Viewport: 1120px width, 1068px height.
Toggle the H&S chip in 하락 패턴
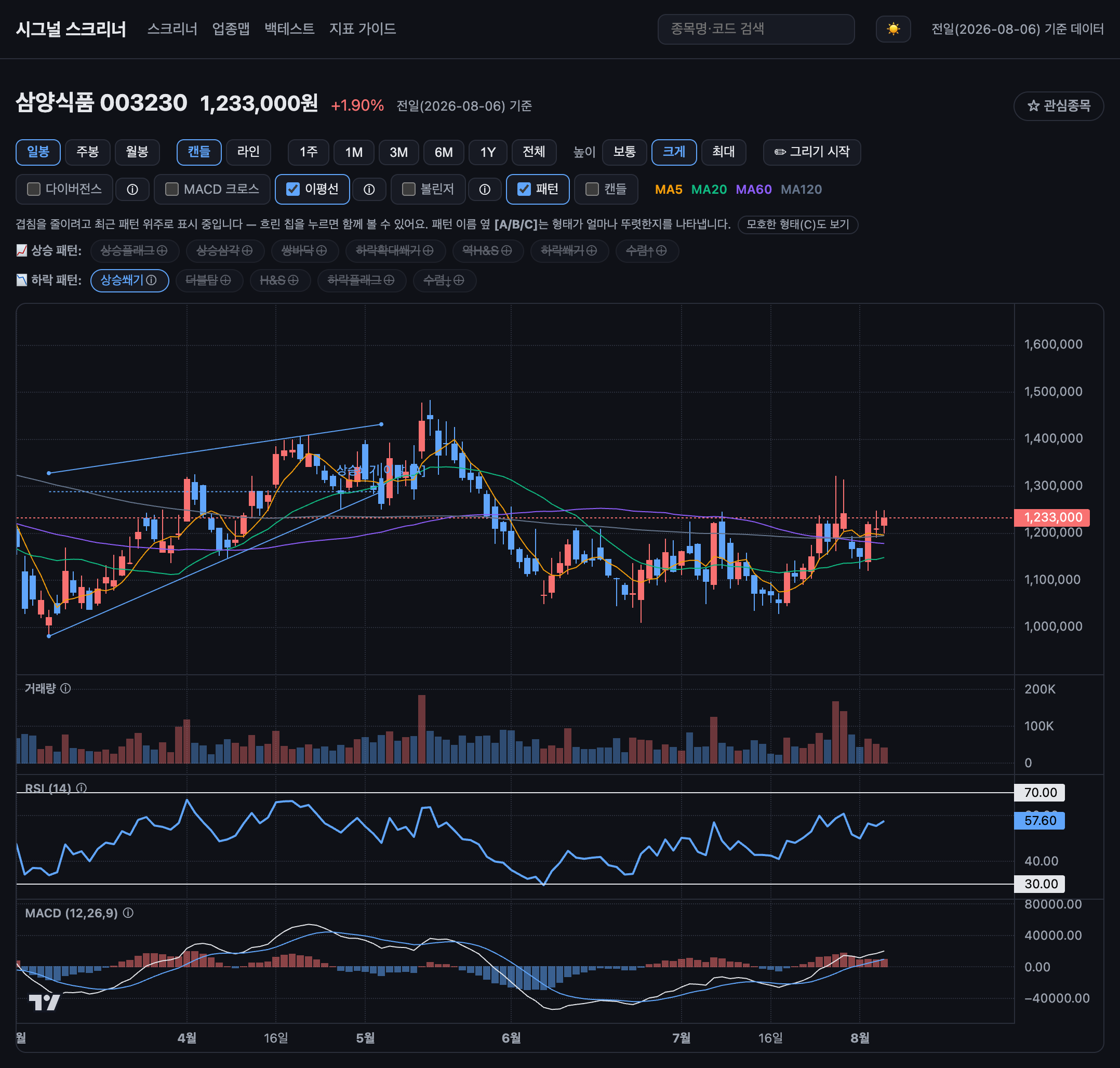coord(279,280)
